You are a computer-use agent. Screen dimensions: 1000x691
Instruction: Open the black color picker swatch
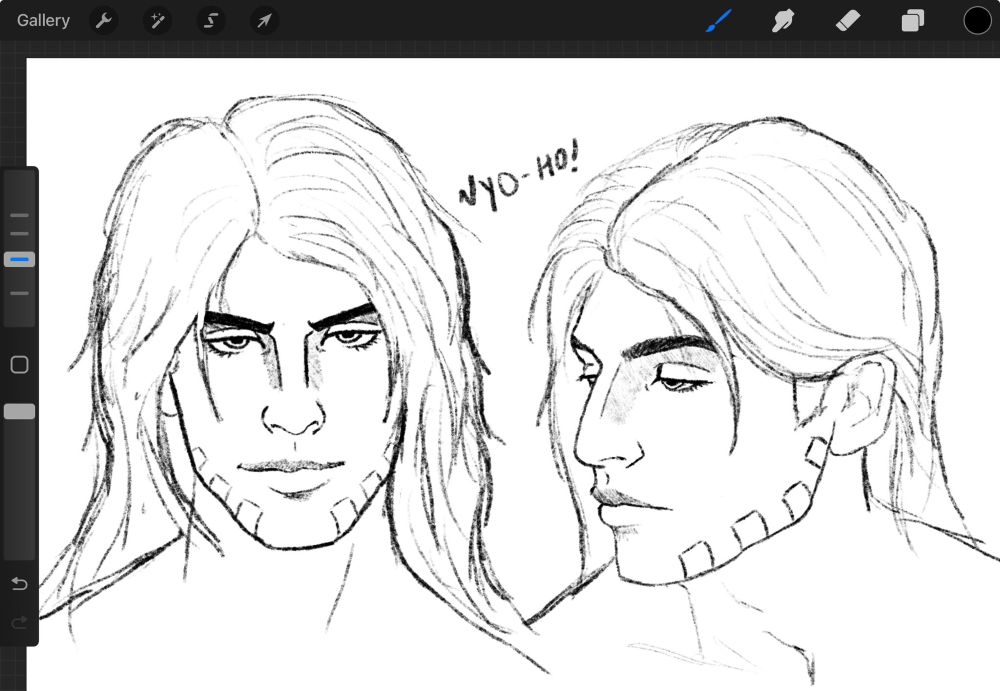[977, 20]
